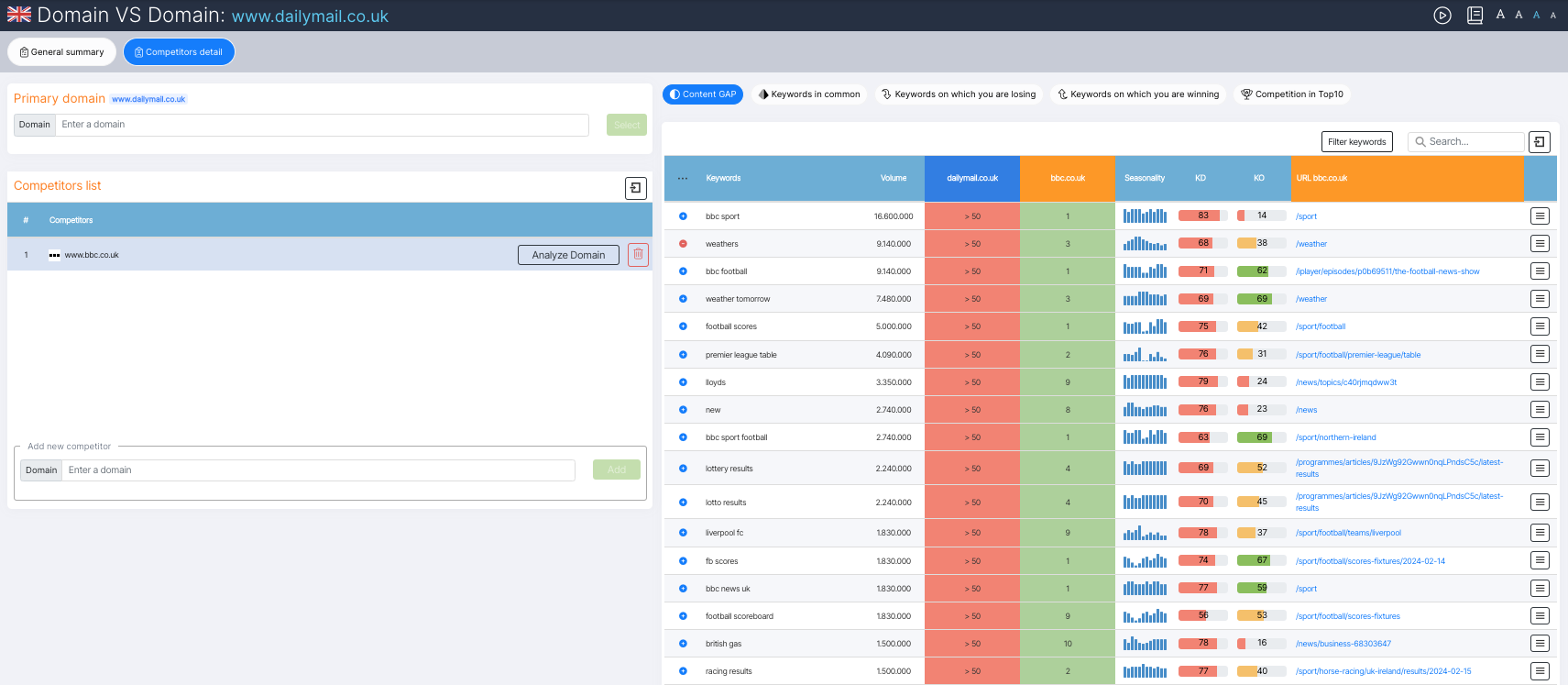Click Analyze Domain for www.bbc.co.uk
The width and height of the screenshot is (1568, 685).
tap(568, 255)
